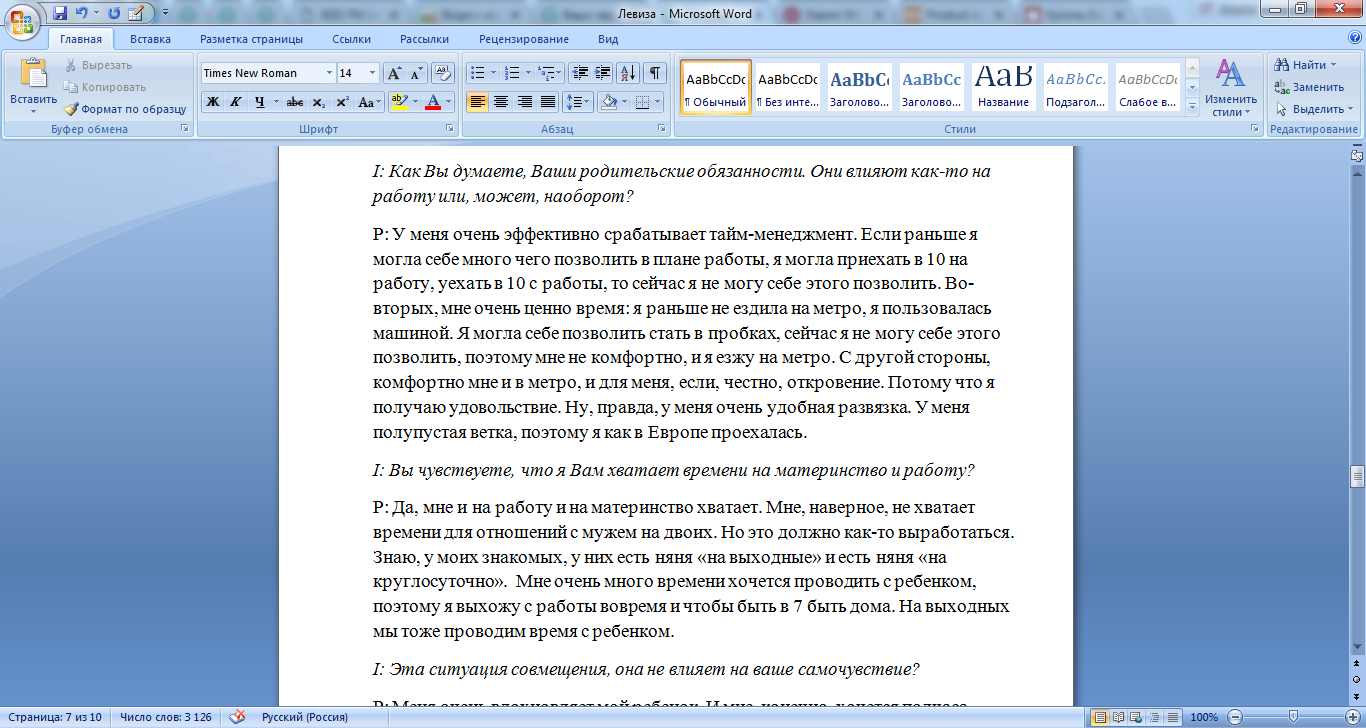Click the zoom slider handle
The height and width of the screenshot is (728, 1366).
pyautogui.click(x=1294, y=717)
